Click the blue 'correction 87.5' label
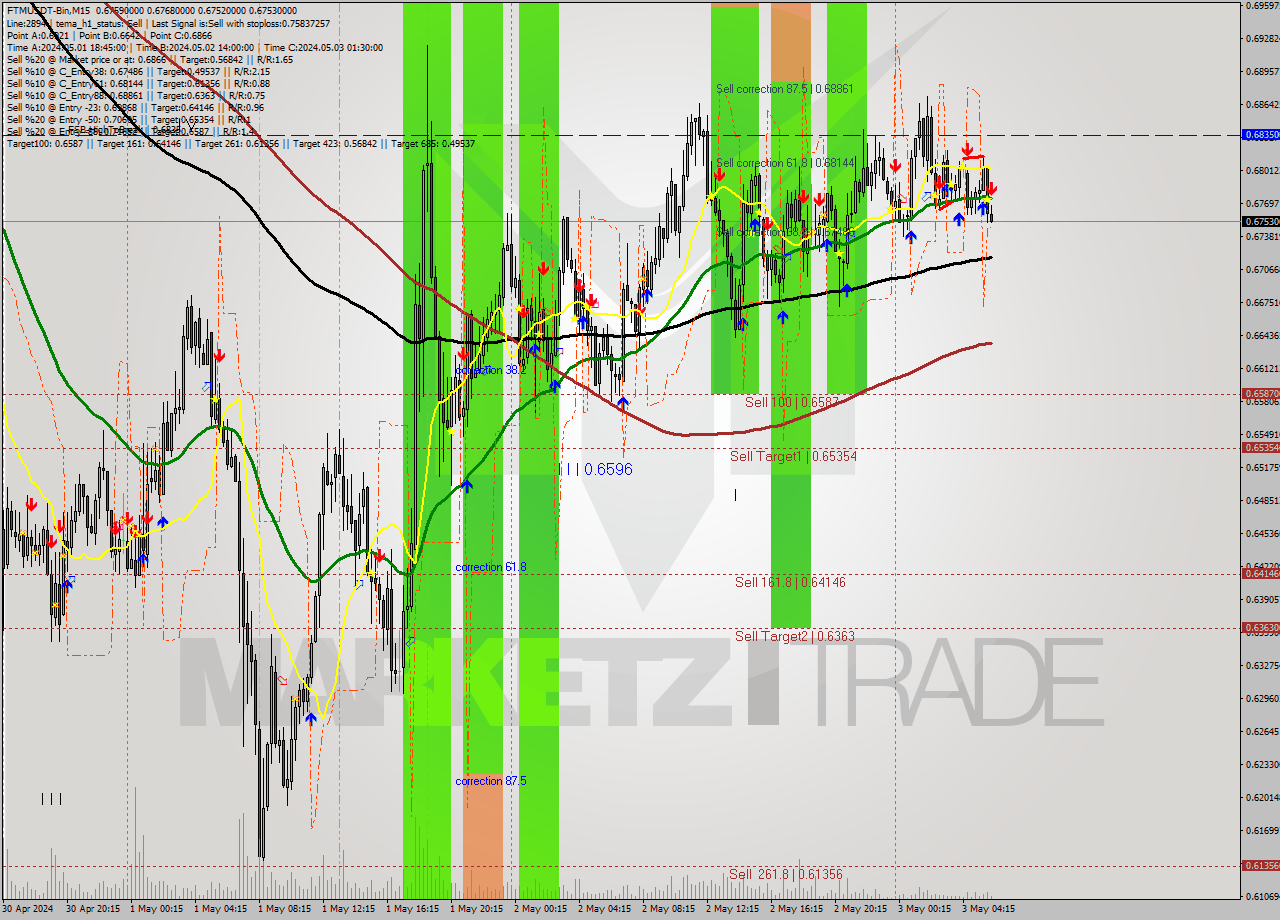The height and width of the screenshot is (920, 1280). (490, 781)
